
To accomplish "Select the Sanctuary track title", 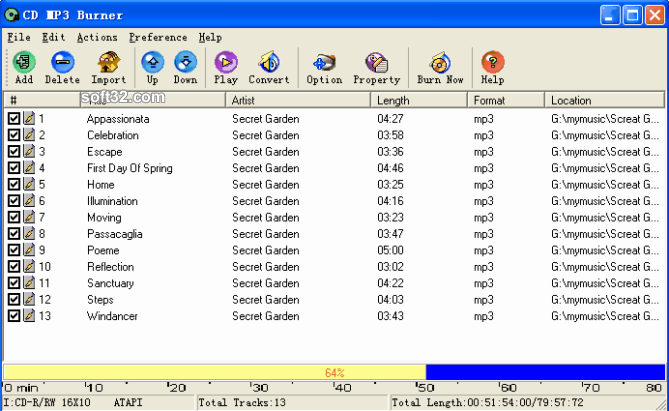I will point(111,283).
